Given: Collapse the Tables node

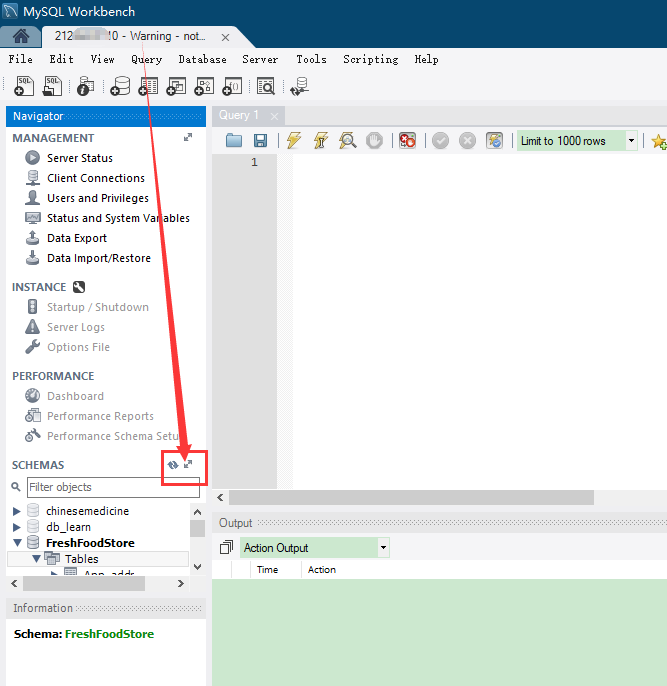Looking at the screenshot, I should pos(37,559).
